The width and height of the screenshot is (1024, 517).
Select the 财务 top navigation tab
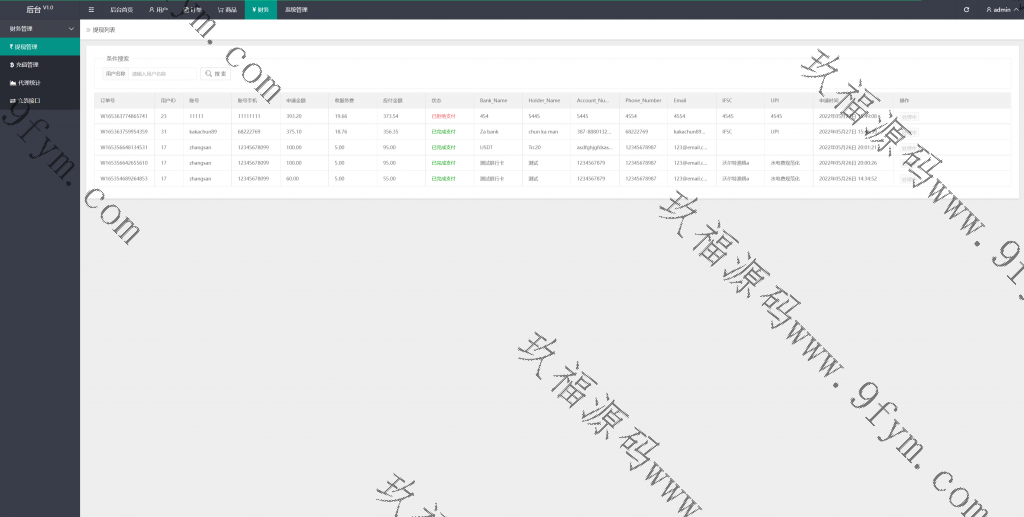coord(259,9)
